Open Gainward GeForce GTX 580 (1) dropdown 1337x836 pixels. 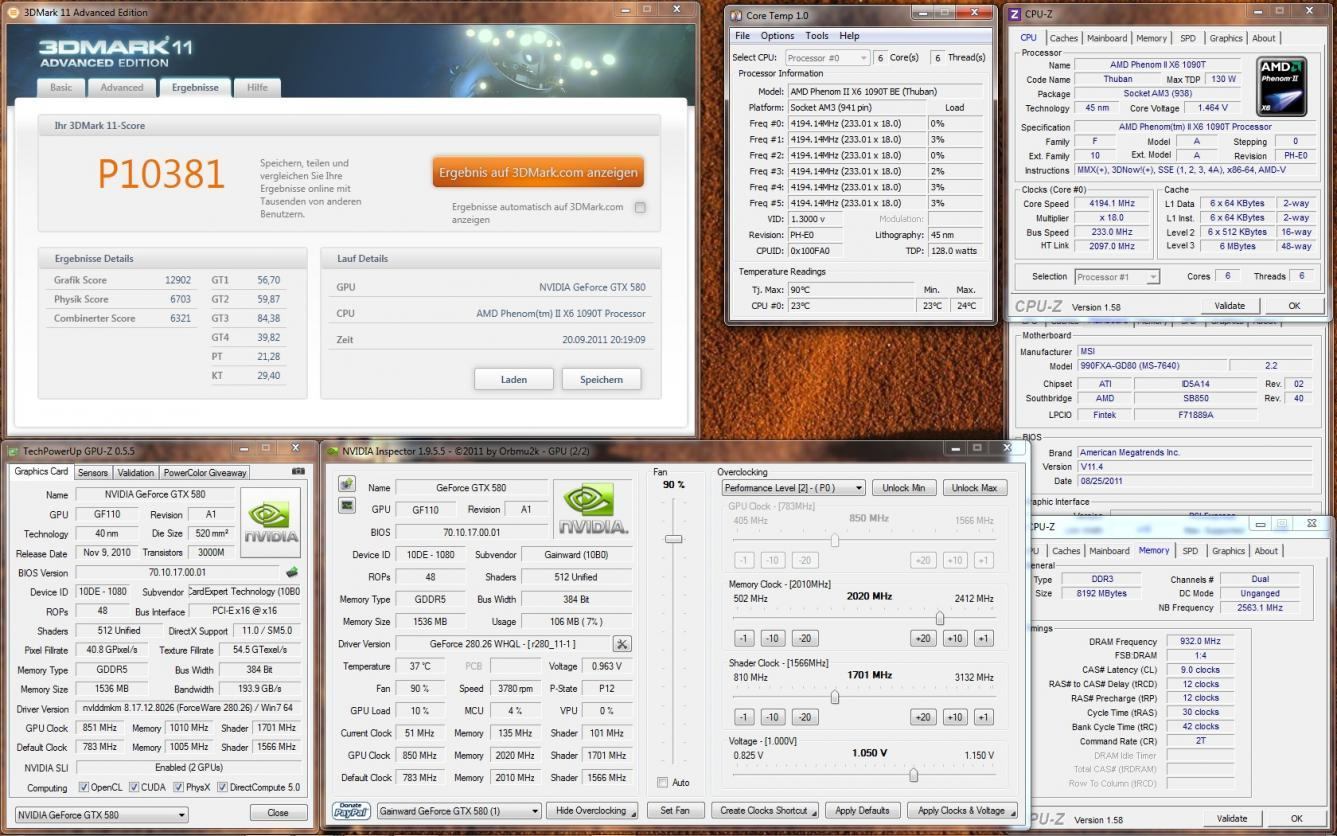(x=459, y=811)
